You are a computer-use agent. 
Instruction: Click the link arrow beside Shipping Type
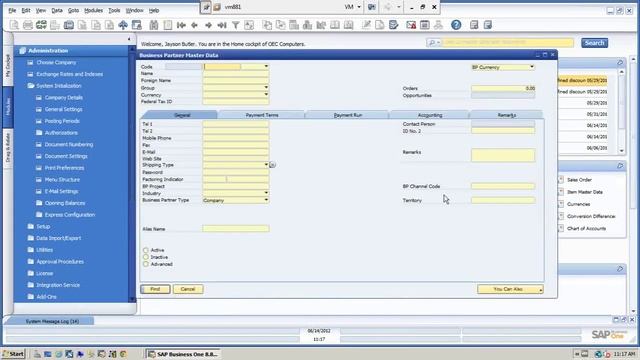tap(273, 165)
